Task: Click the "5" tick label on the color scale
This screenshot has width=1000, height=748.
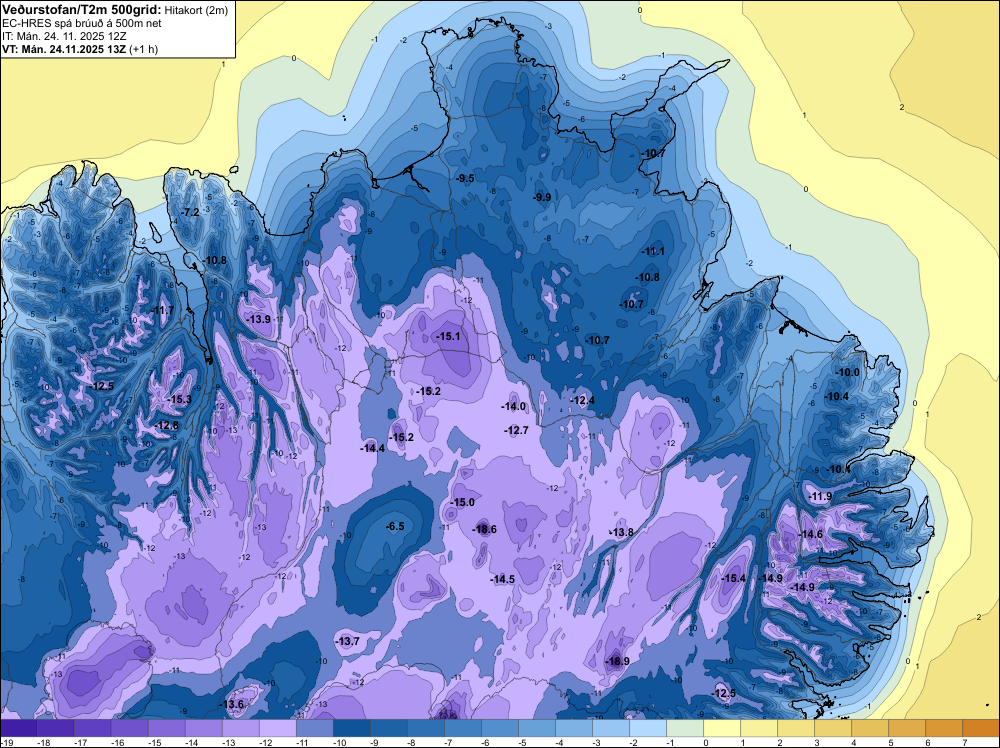Action: pyautogui.click(x=891, y=742)
